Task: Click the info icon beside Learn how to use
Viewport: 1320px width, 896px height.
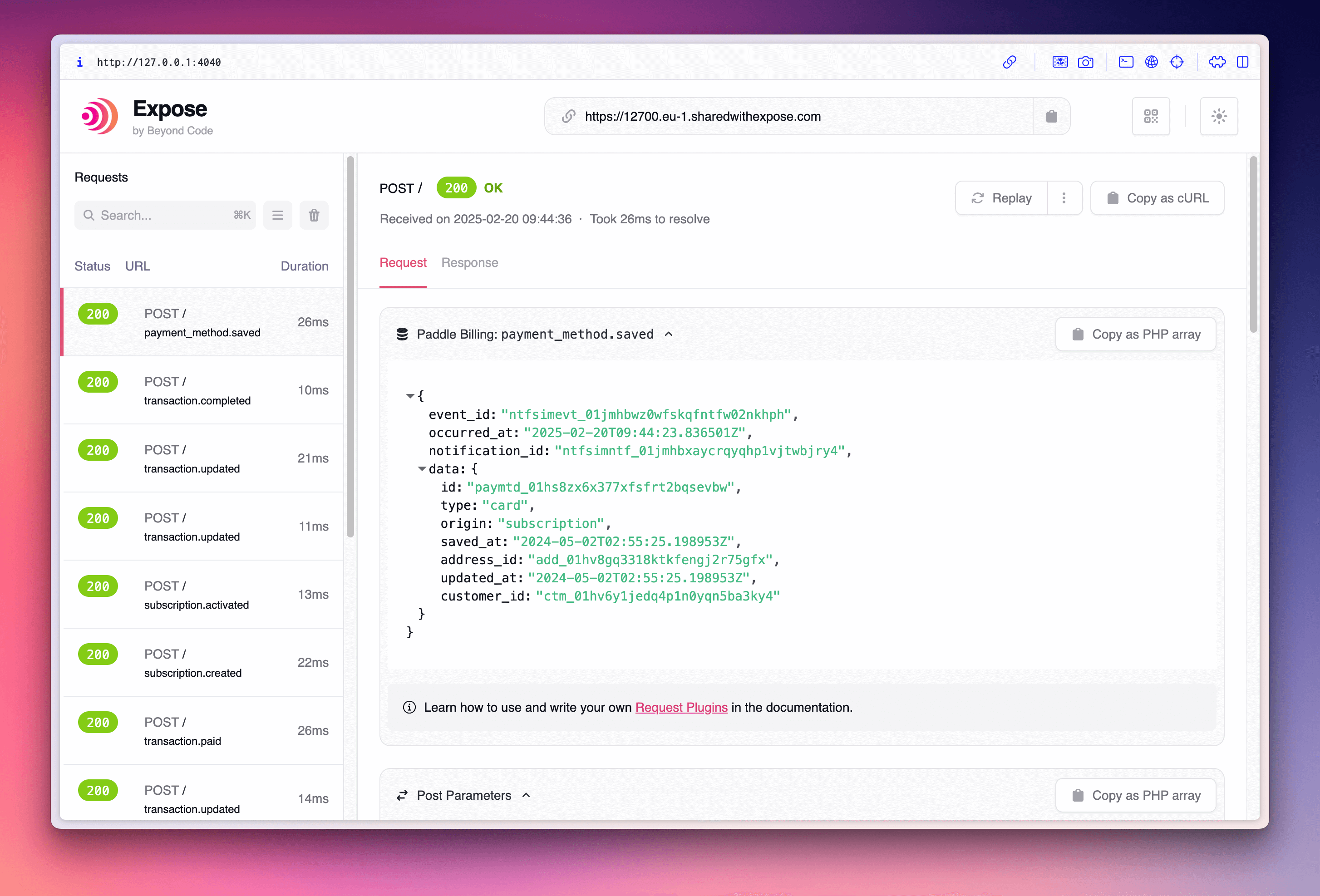Action: click(409, 708)
